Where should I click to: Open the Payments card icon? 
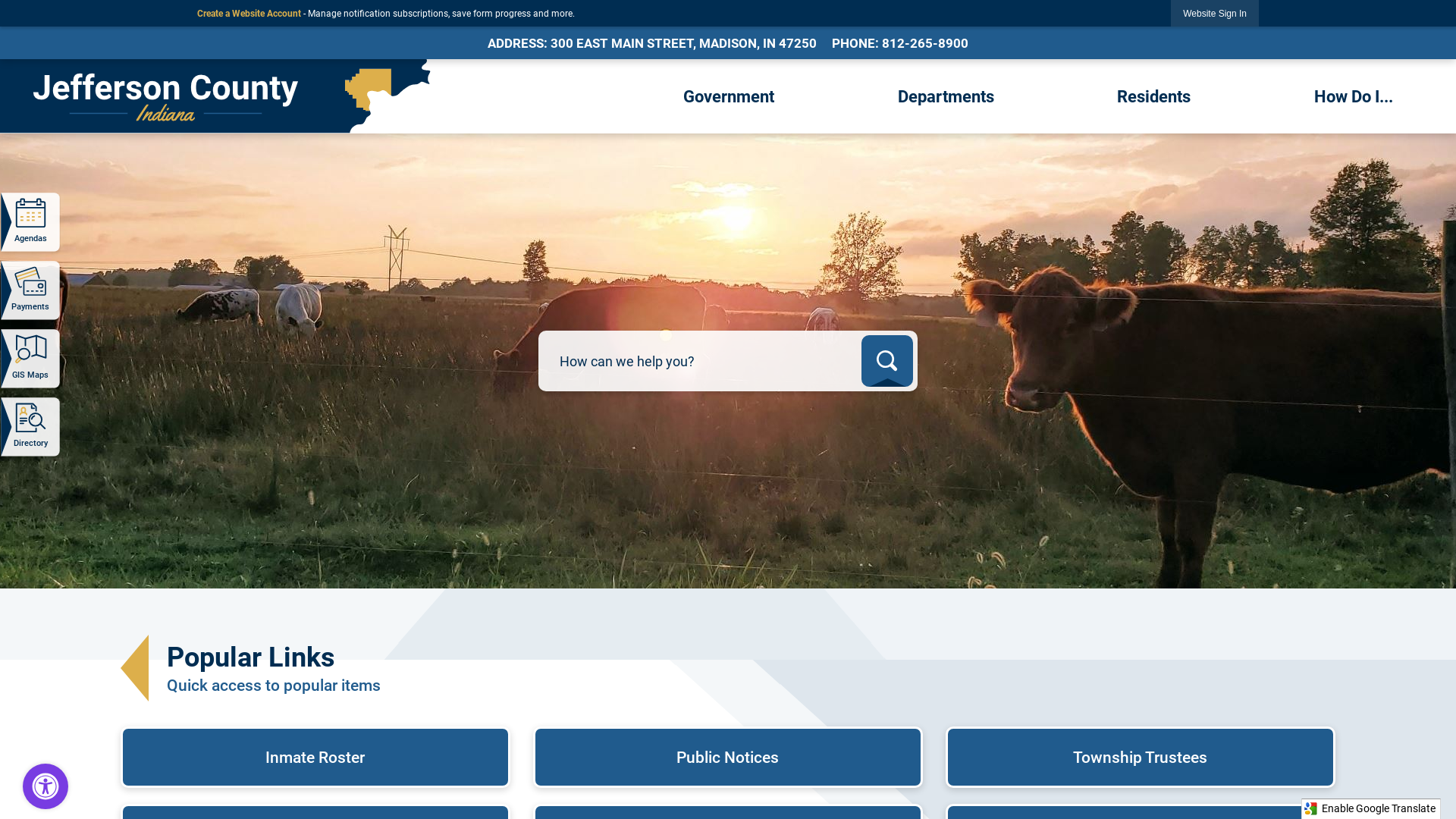(x=30, y=290)
